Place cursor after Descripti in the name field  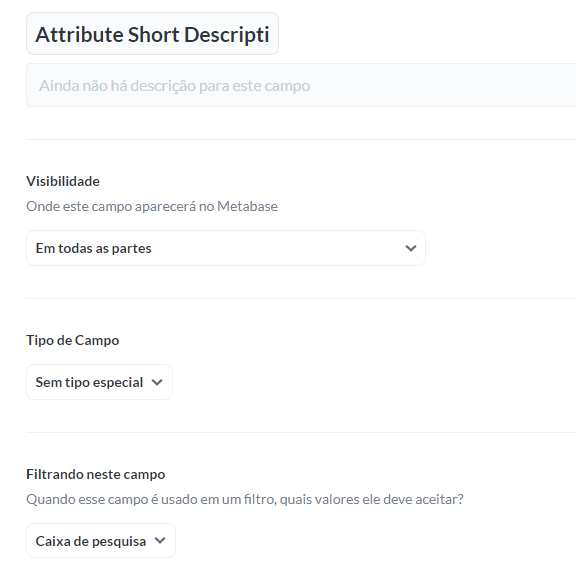270,35
